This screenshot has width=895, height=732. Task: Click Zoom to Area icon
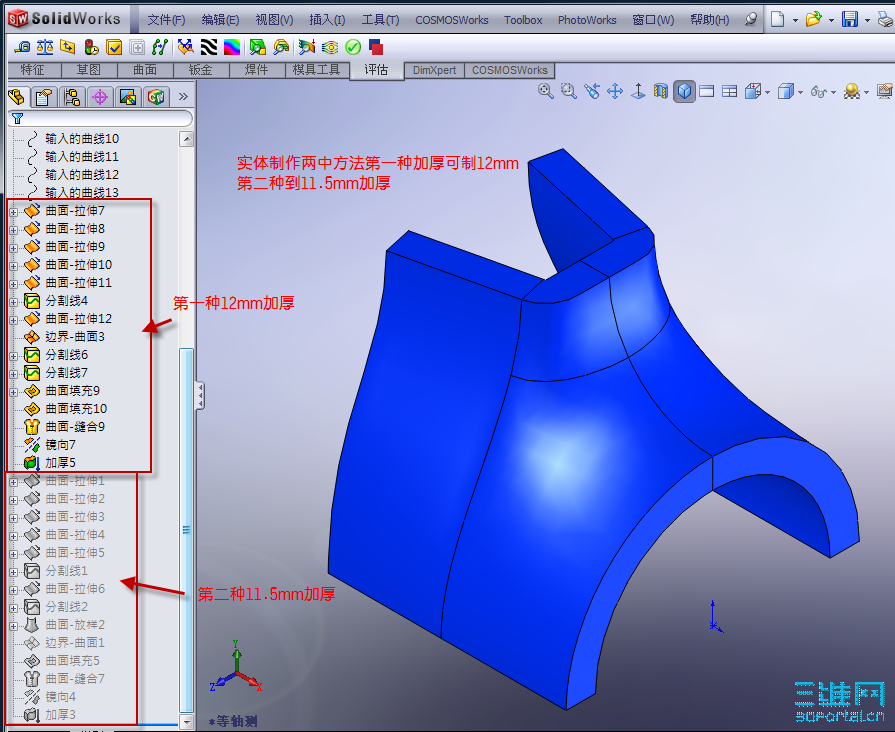(x=569, y=91)
